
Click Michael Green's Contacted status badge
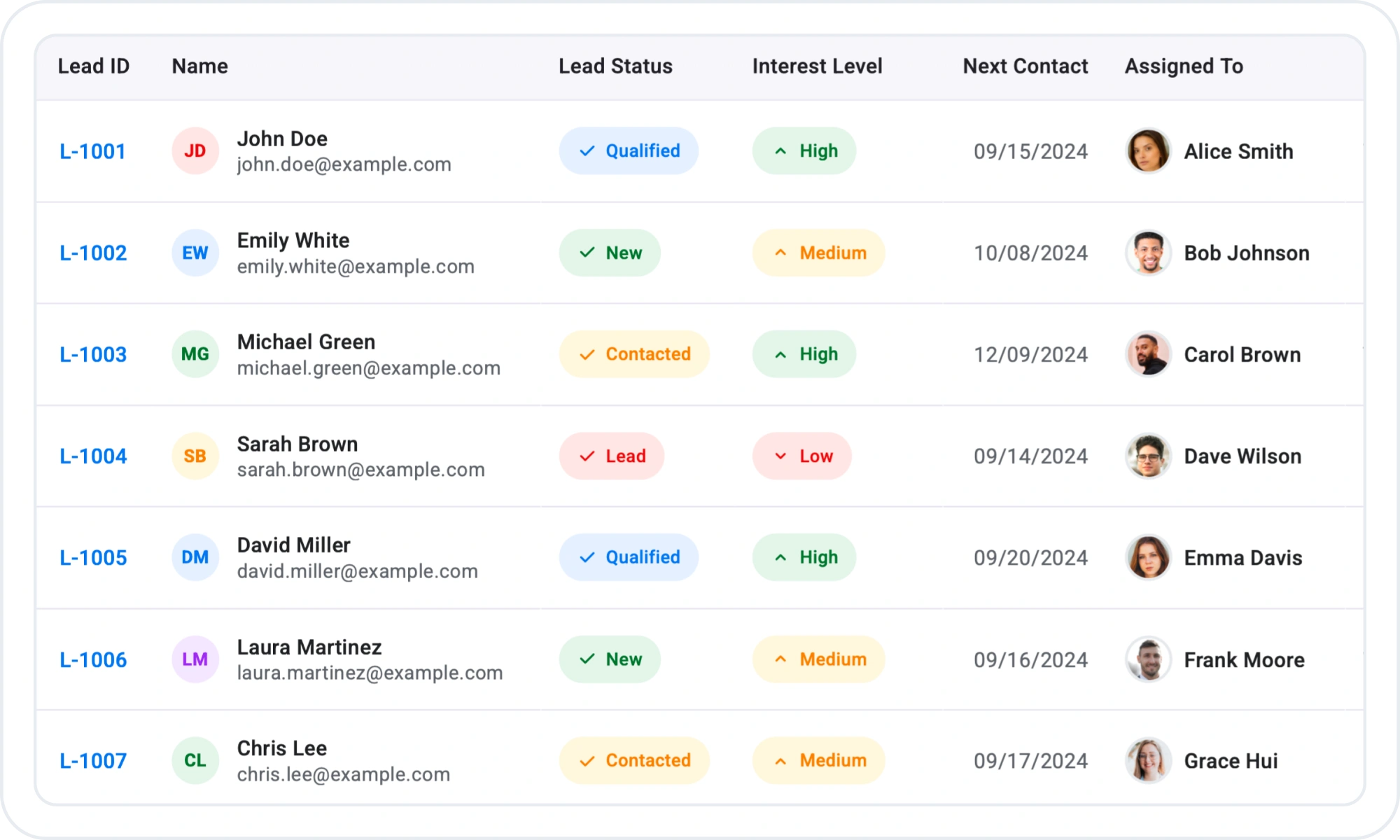coord(634,354)
